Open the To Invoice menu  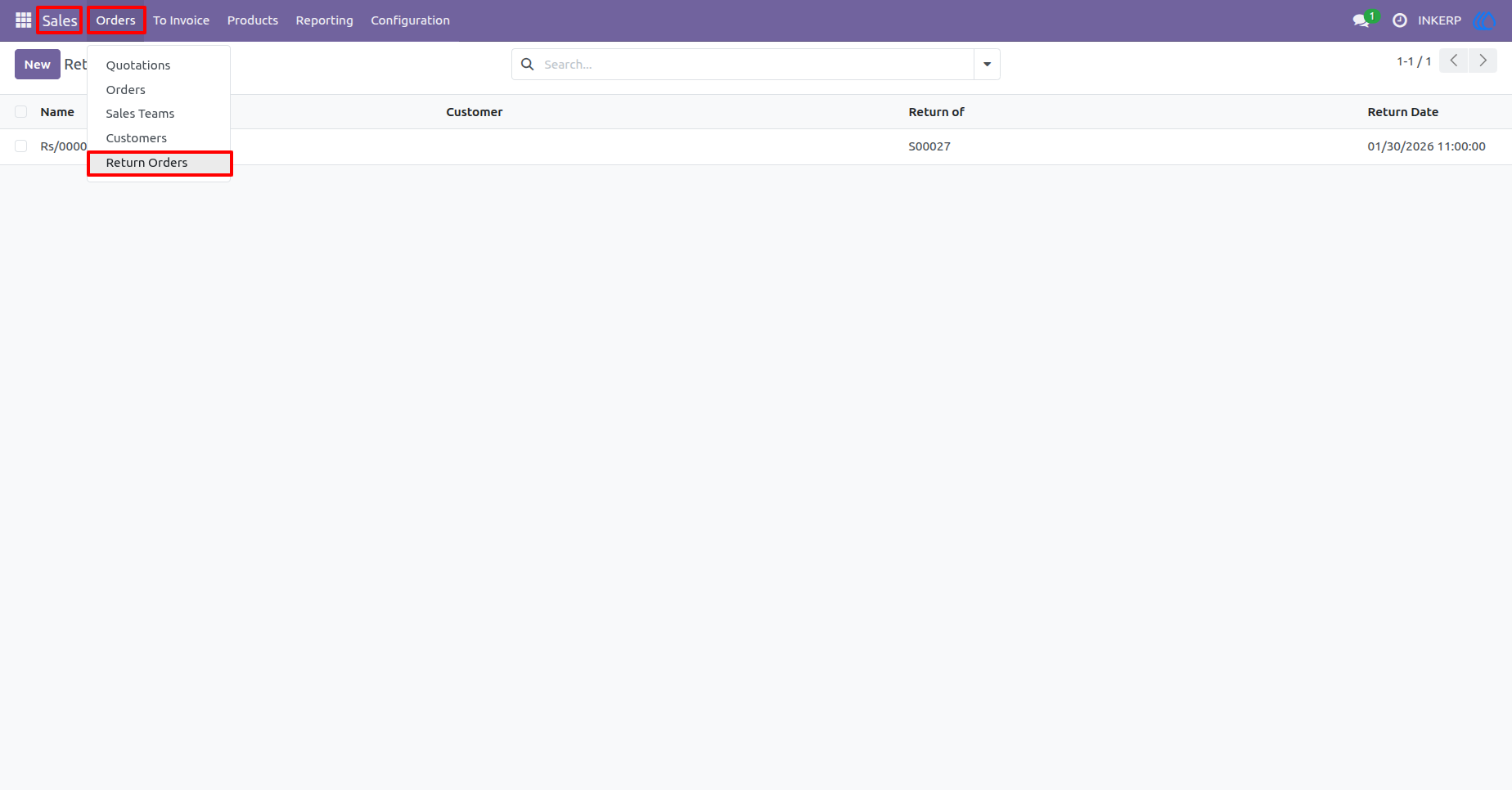tap(182, 20)
